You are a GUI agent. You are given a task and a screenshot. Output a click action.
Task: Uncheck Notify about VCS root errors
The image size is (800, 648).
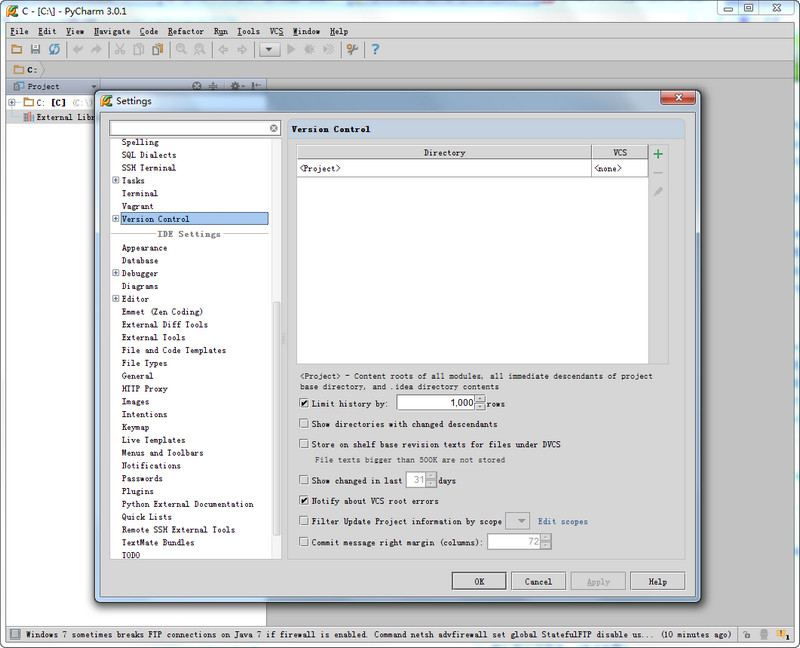click(304, 501)
